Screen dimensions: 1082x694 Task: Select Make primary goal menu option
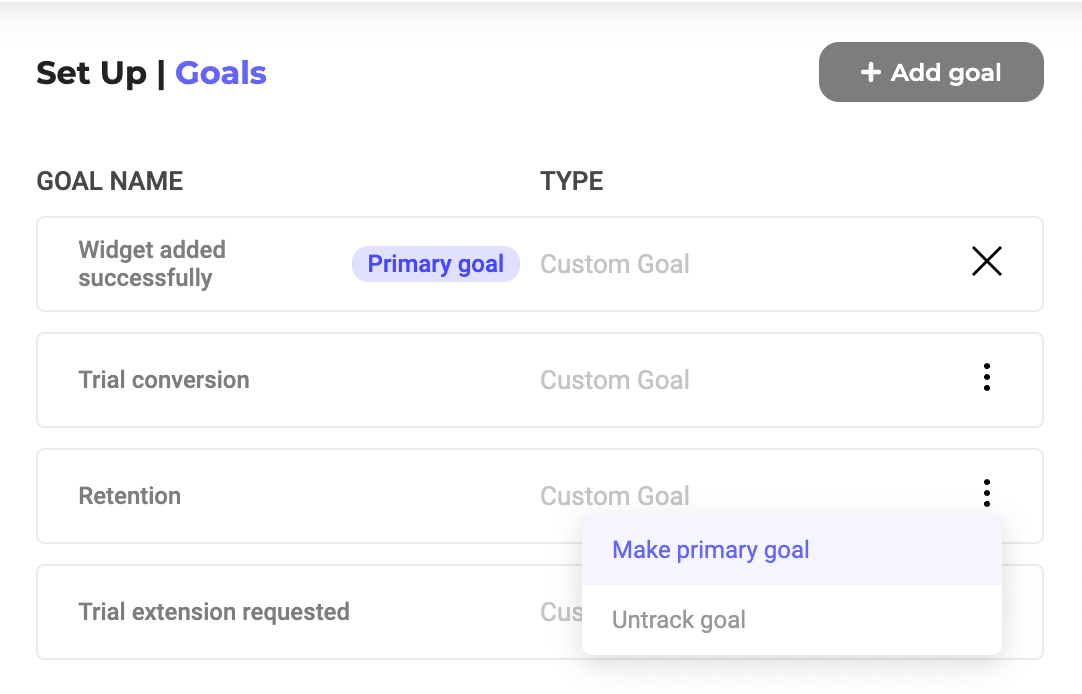point(711,550)
